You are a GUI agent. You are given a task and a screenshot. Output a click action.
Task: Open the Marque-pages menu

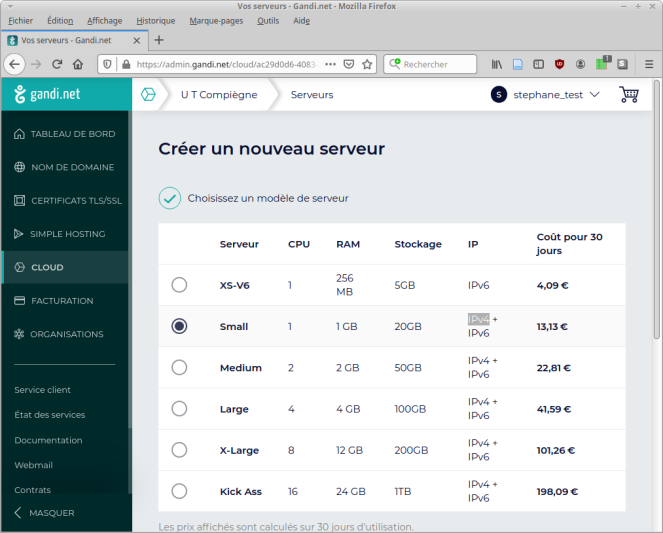click(216, 21)
